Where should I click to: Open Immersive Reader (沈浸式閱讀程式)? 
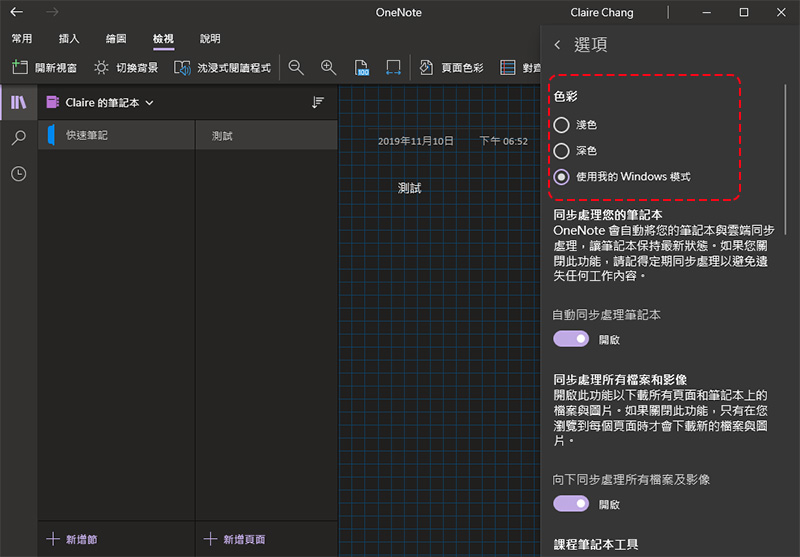pyautogui.click(x=222, y=68)
